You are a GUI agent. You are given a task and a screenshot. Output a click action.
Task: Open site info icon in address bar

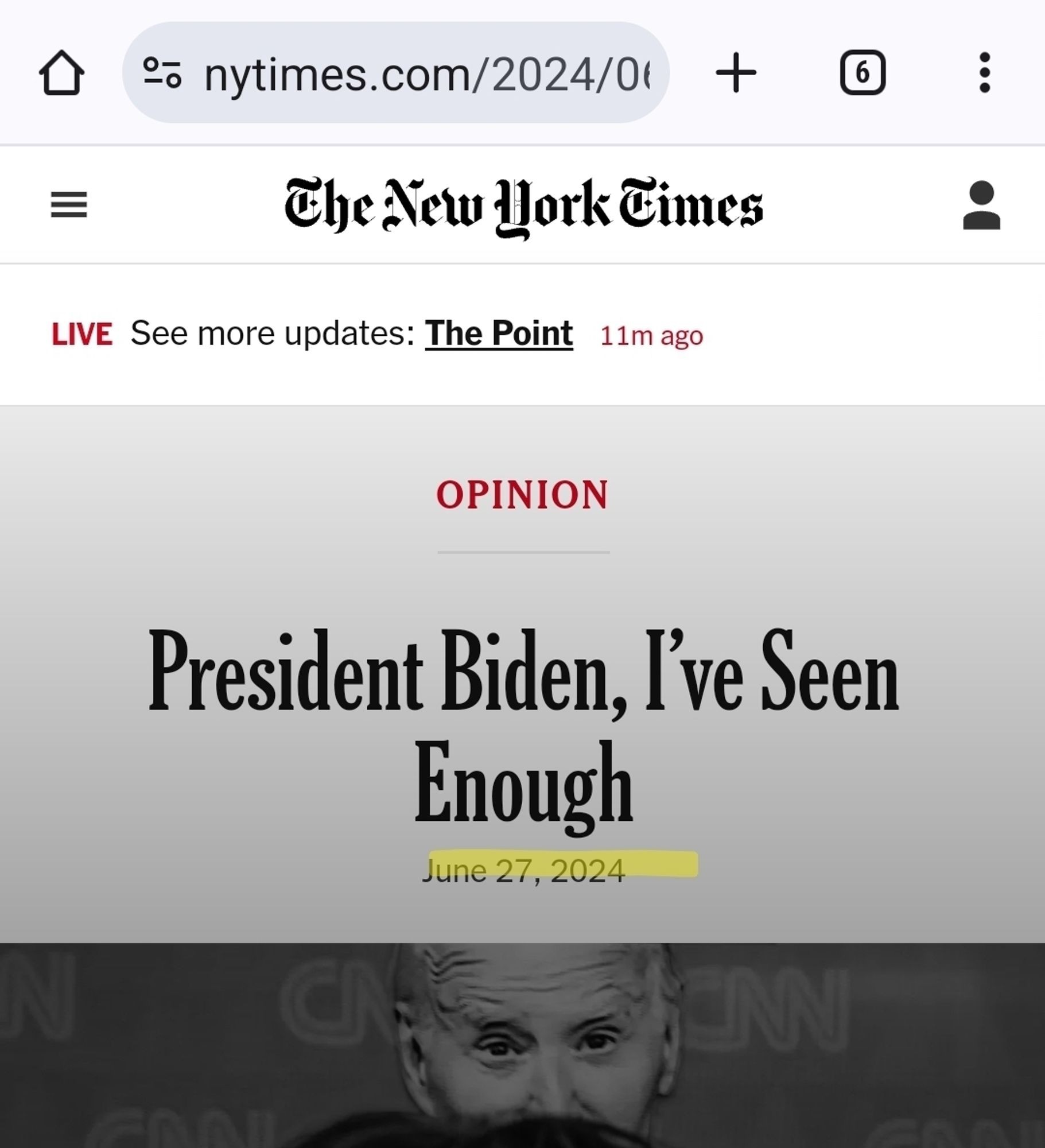click(x=162, y=73)
